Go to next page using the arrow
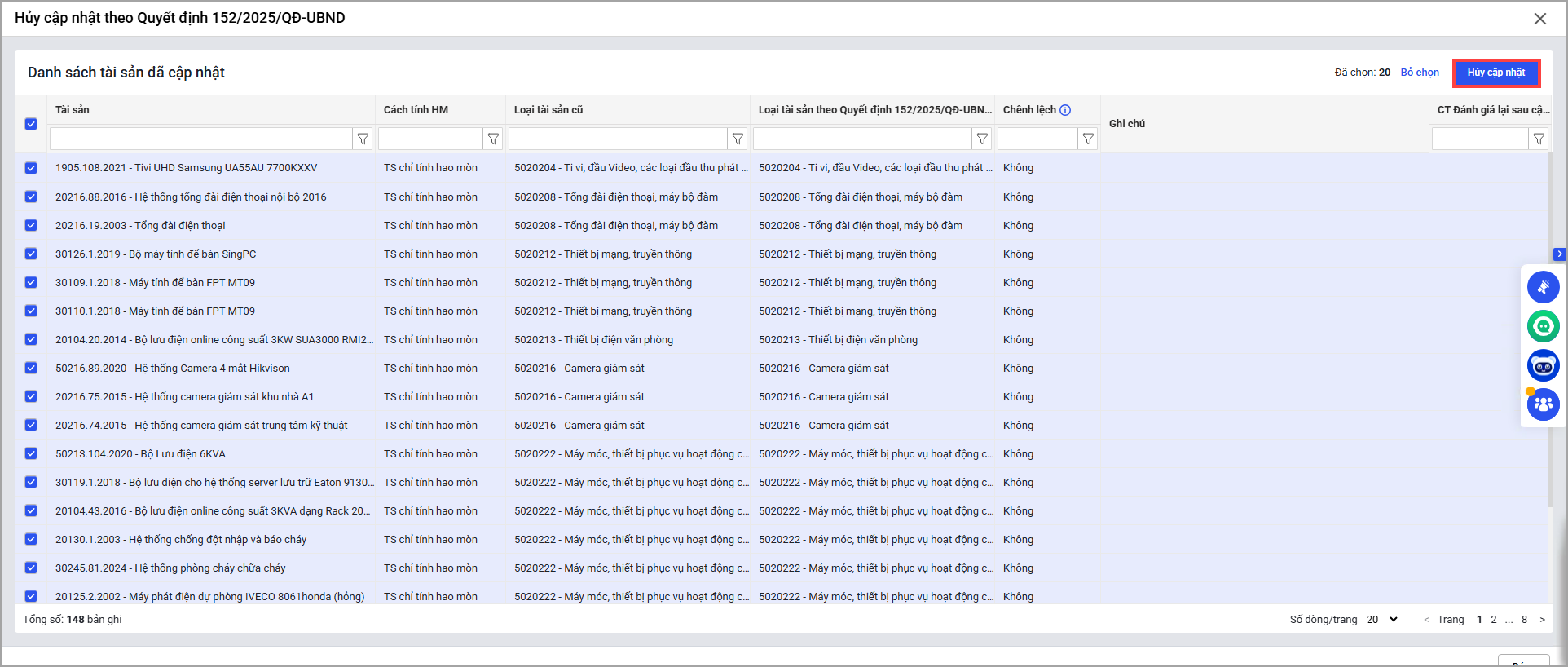The width and height of the screenshot is (1568, 667). [1542, 620]
